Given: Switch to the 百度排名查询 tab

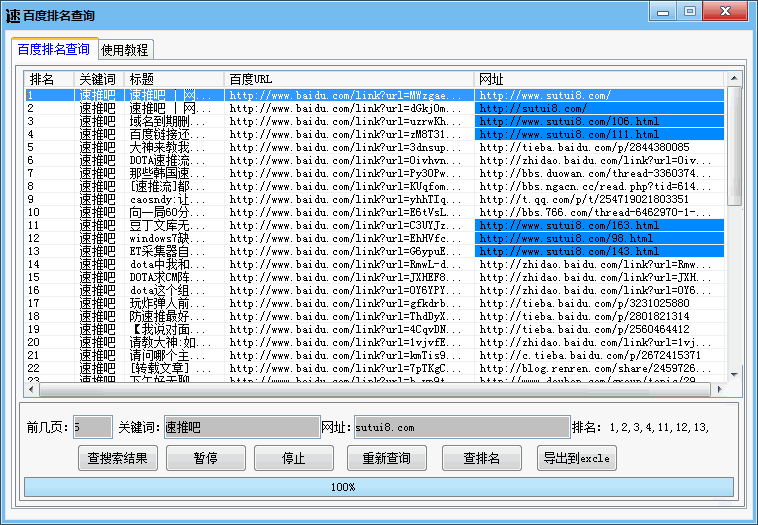Looking at the screenshot, I should (x=54, y=49).
